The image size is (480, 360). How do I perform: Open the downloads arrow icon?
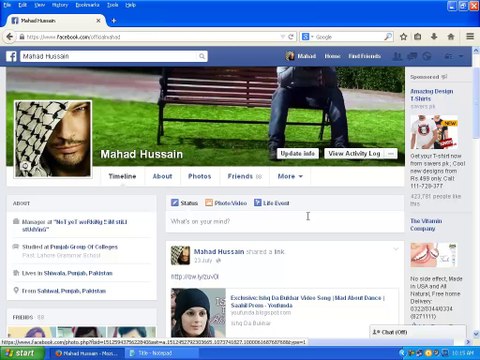coord(434,37)
